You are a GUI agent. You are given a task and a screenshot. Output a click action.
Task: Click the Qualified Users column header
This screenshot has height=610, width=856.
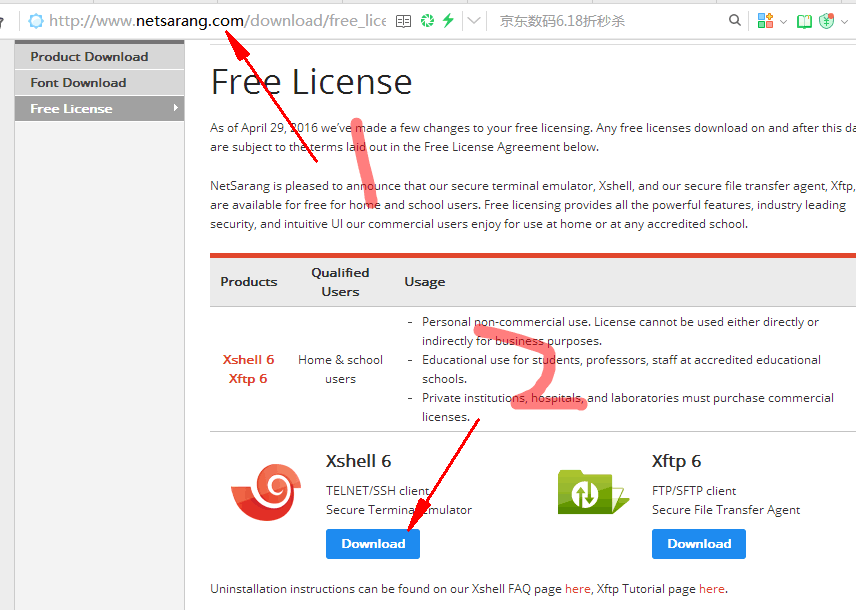tap(340, 282)
